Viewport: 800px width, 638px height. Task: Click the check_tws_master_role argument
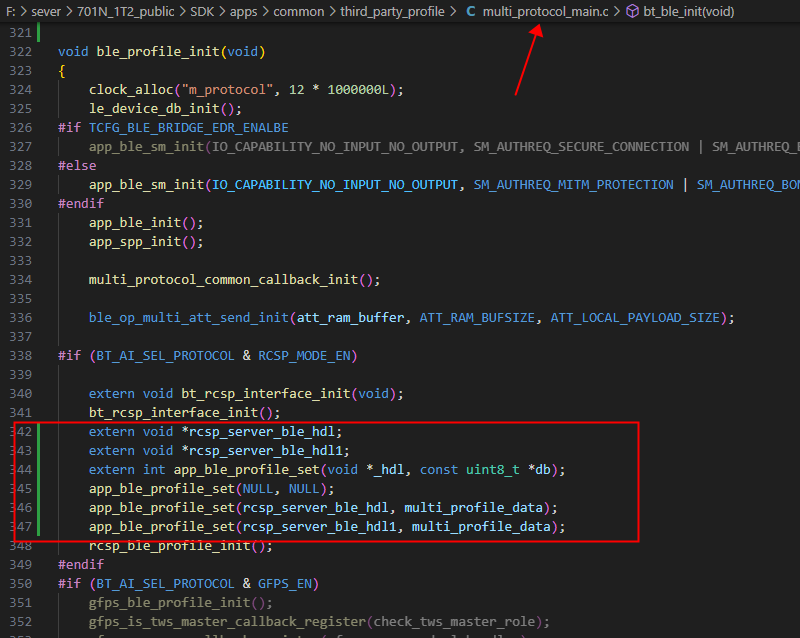coord(454,622)
